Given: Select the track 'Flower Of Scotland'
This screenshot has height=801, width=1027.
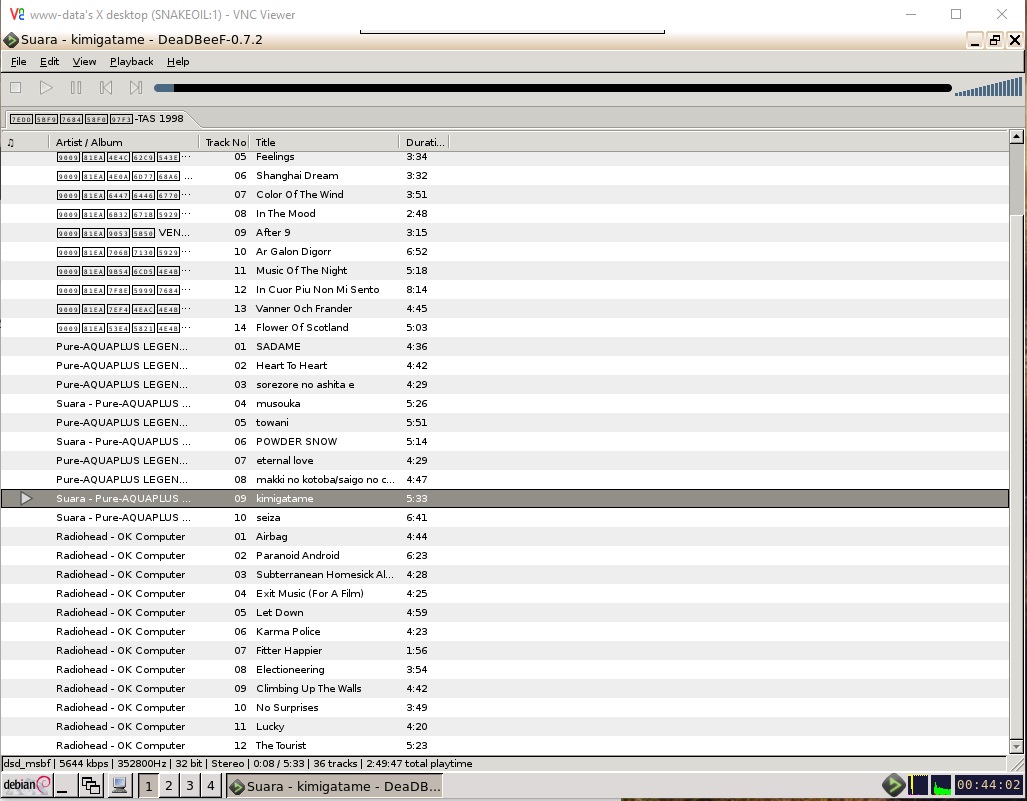Looking at the screenshot, I should click(504, 327).
